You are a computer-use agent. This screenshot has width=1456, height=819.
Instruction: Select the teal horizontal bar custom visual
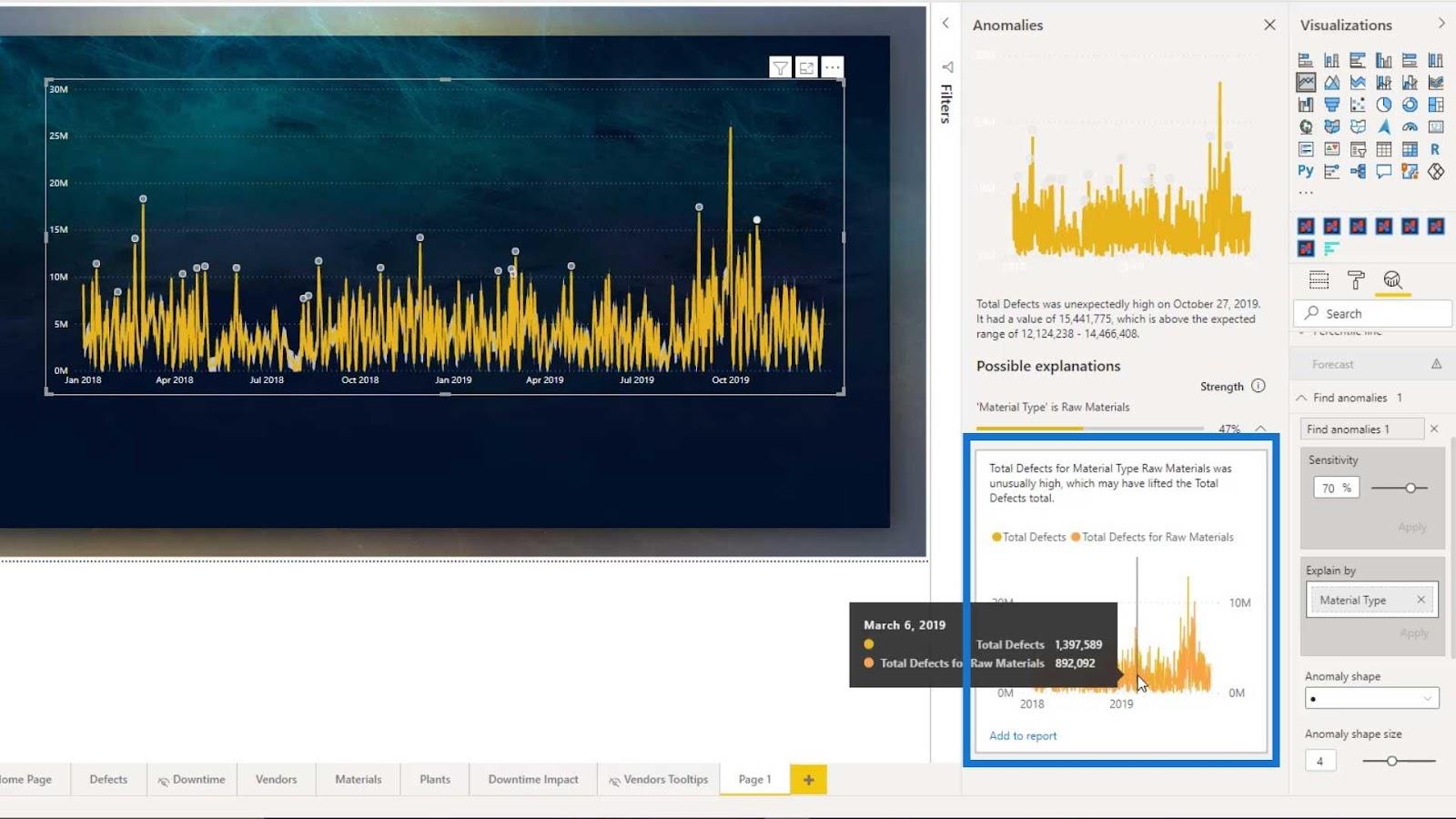point(1331,248)
